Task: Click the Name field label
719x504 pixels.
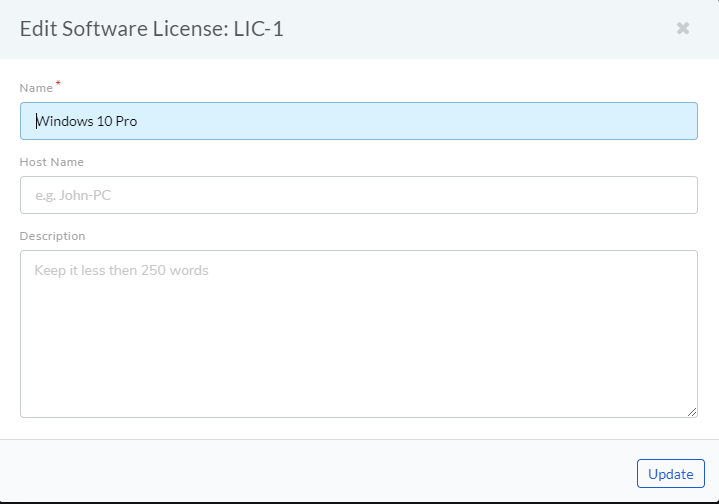Action: pyautogui.click(x=36, y=88)
